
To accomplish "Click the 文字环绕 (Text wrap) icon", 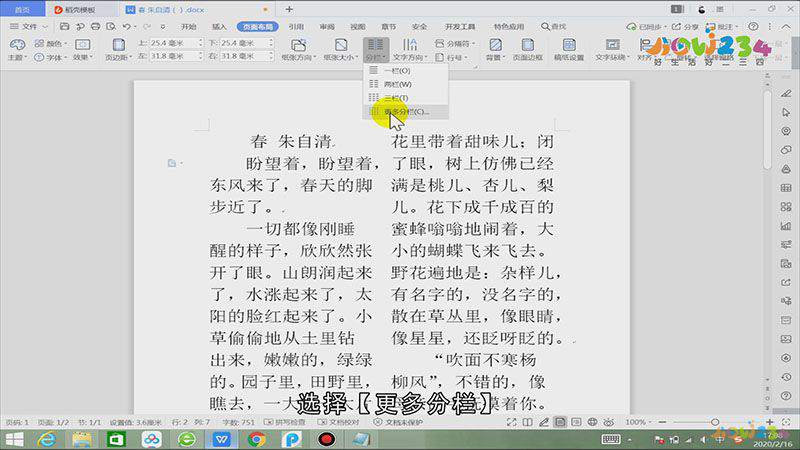I will tap(612, 45).
